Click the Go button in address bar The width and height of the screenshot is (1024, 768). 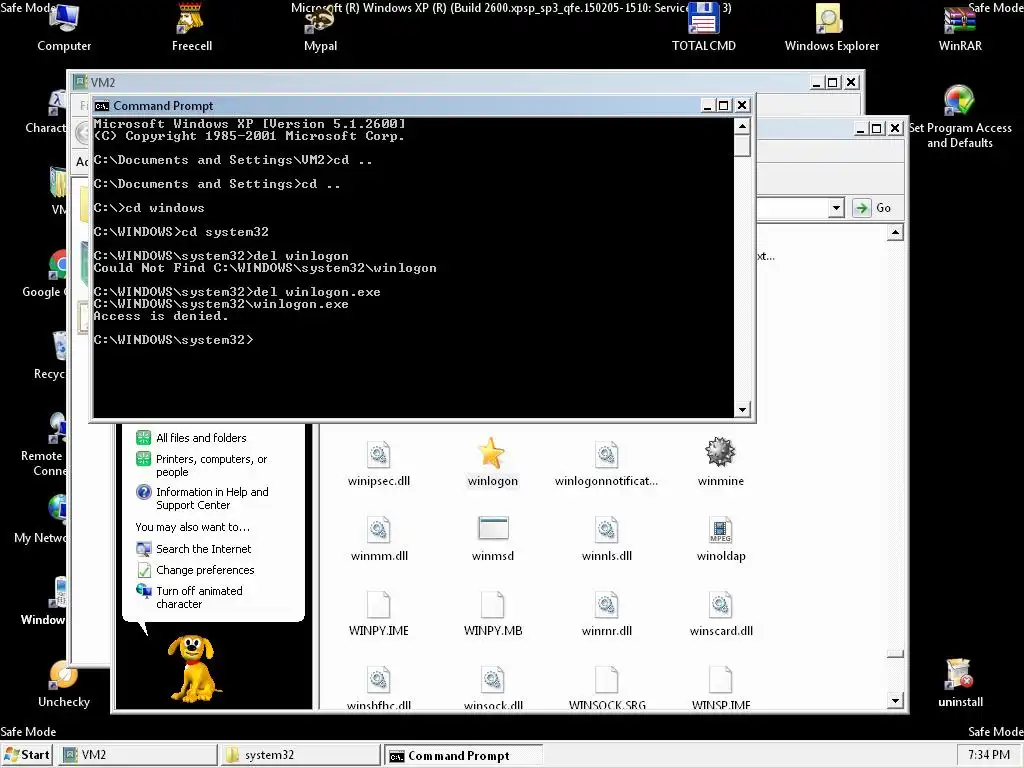click(872, 208)
